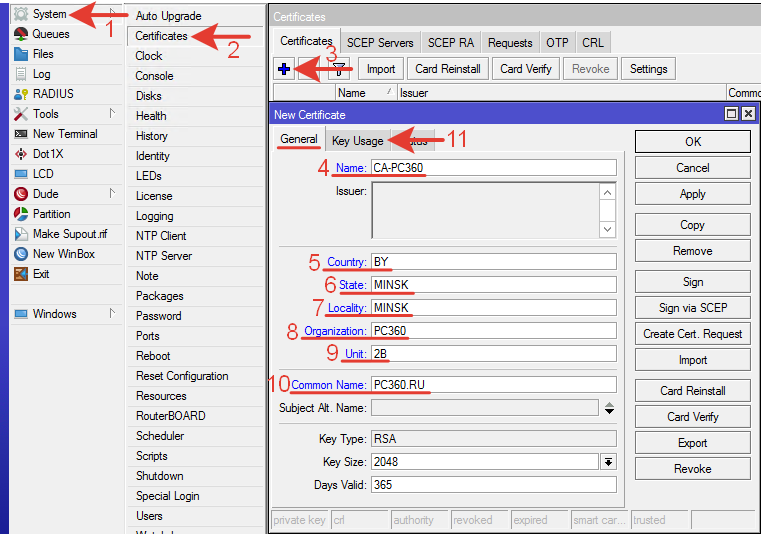
Task: Click toolbar Card Reinstall button
Action: (447, 69)
